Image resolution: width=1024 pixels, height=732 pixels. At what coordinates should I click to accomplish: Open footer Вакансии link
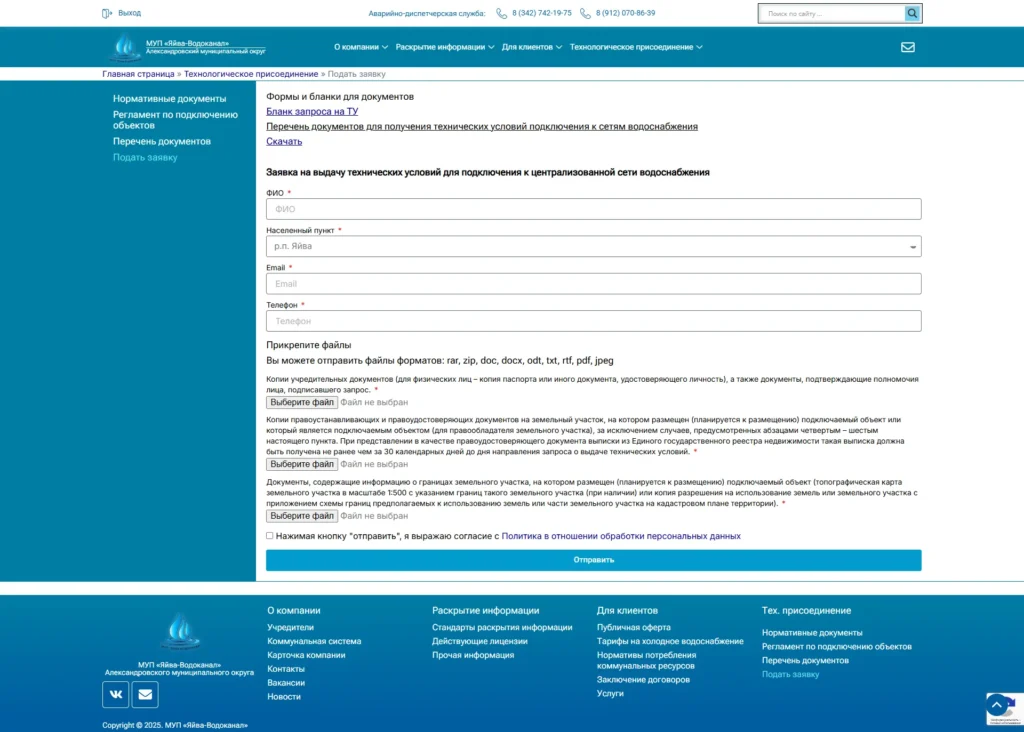[x=285, y=682]
